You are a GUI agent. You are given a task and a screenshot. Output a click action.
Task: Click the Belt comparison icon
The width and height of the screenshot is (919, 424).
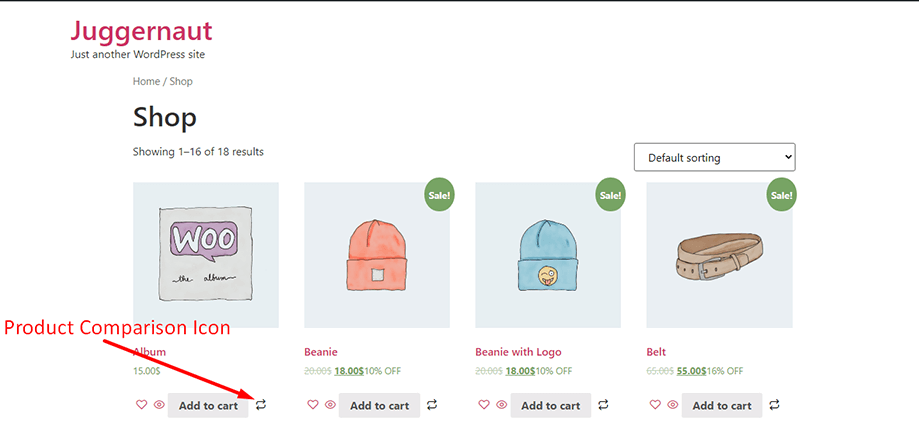click(775, 405)
